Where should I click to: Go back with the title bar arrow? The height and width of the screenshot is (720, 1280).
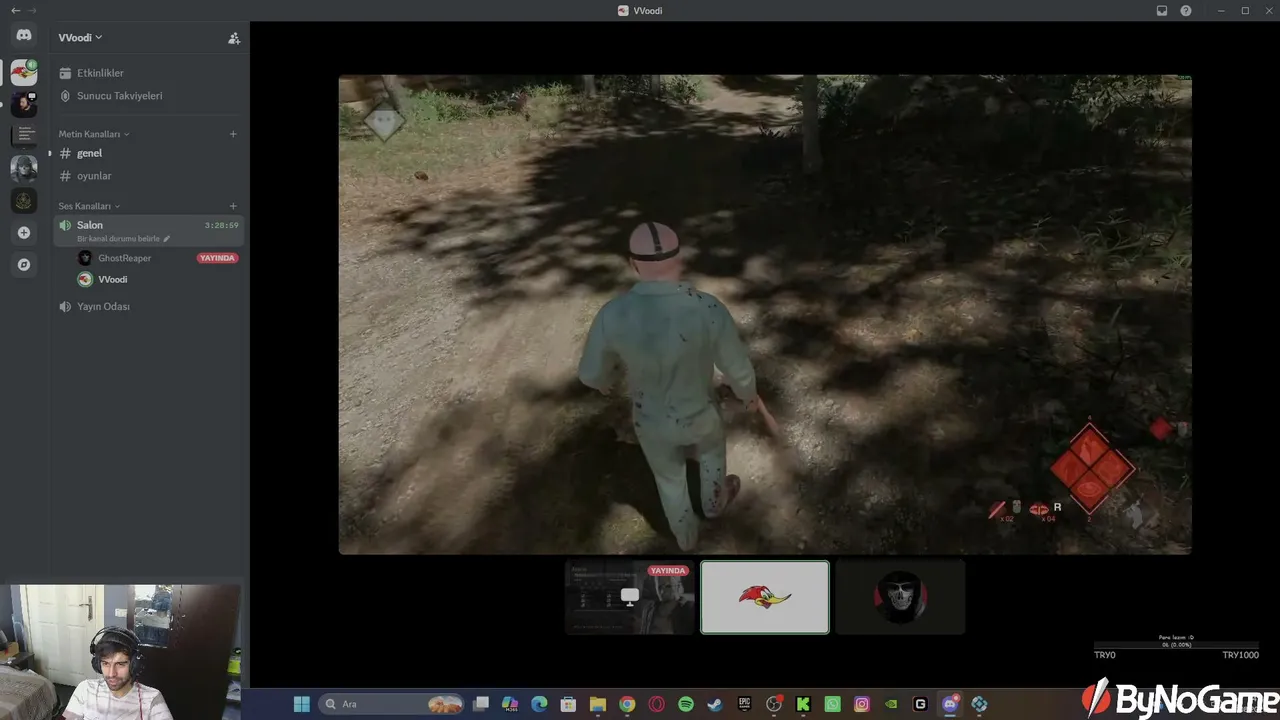click(x=15, y=10)
